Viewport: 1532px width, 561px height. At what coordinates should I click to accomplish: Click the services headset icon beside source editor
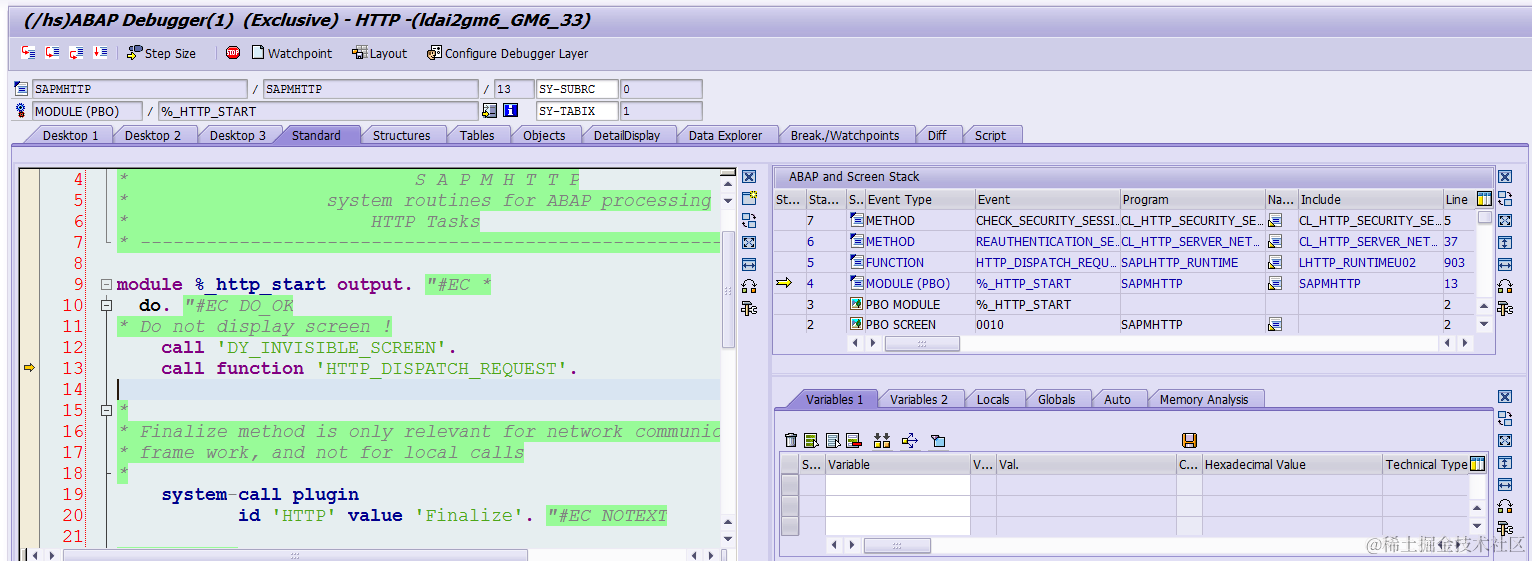749,286
